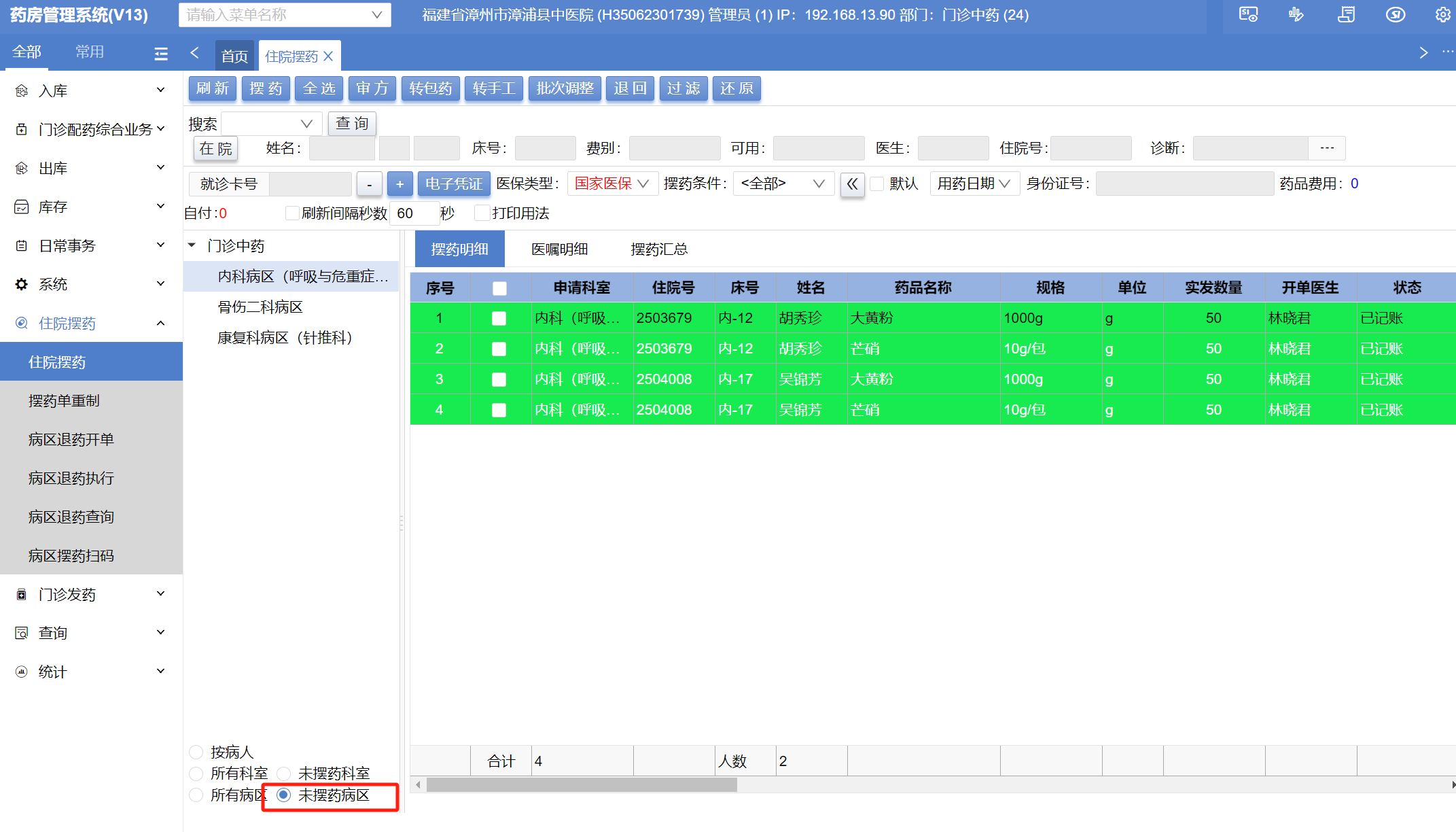The width and height of the screenshot is (1456, 832).
Task: Enable the 打印用法 checkbox
Action: click(482, 213)
